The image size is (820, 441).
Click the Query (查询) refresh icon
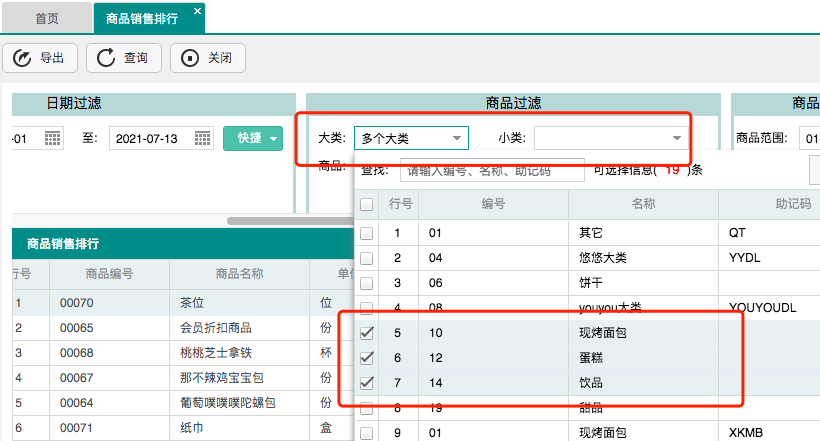pos(106,58)
